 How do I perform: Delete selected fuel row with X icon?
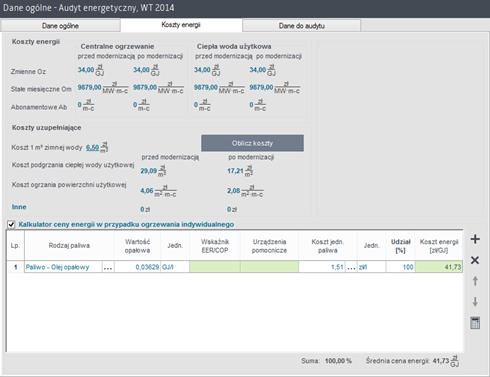pos(475,260)
